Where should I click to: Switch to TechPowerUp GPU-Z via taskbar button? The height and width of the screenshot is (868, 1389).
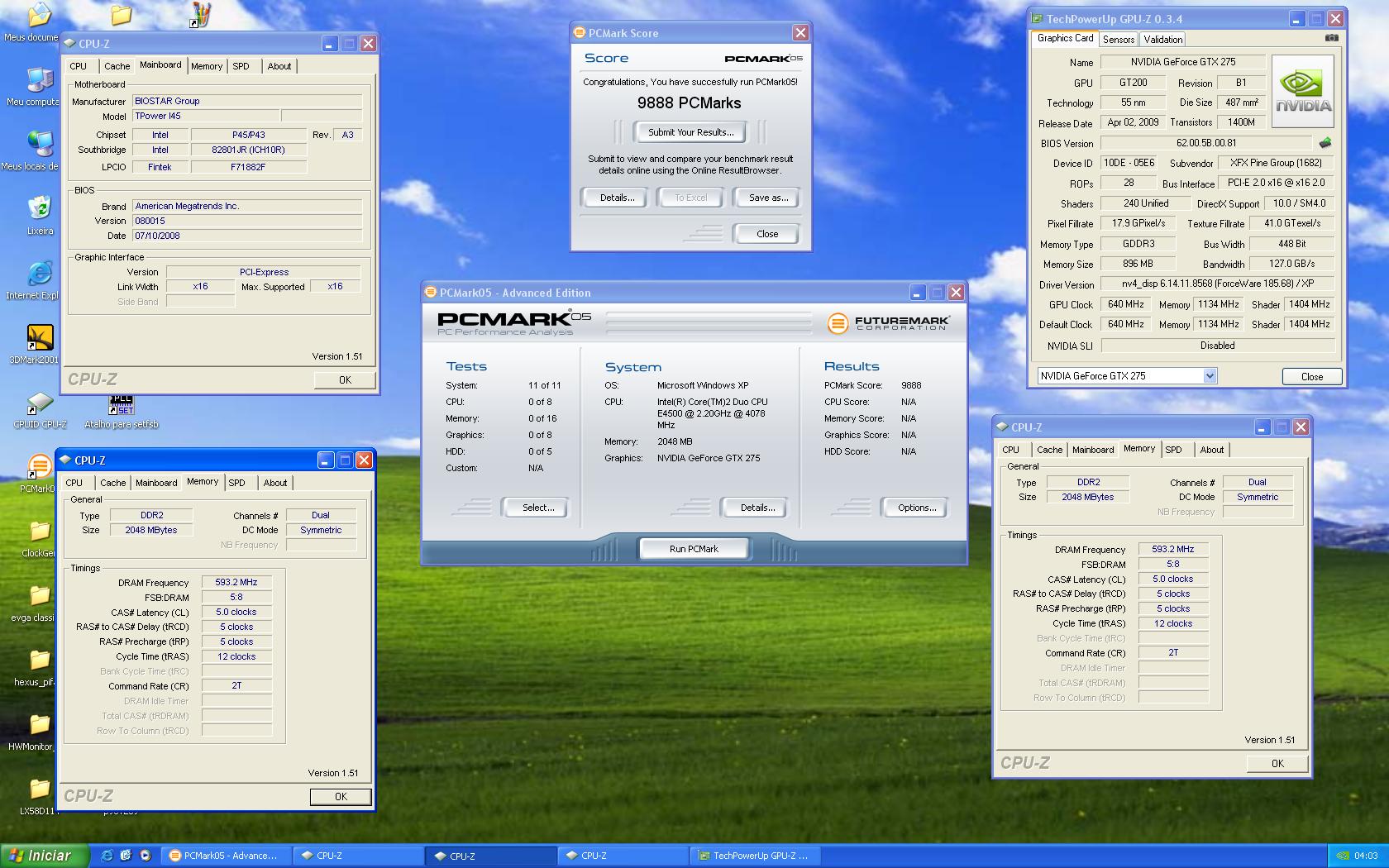coord(757,856)
